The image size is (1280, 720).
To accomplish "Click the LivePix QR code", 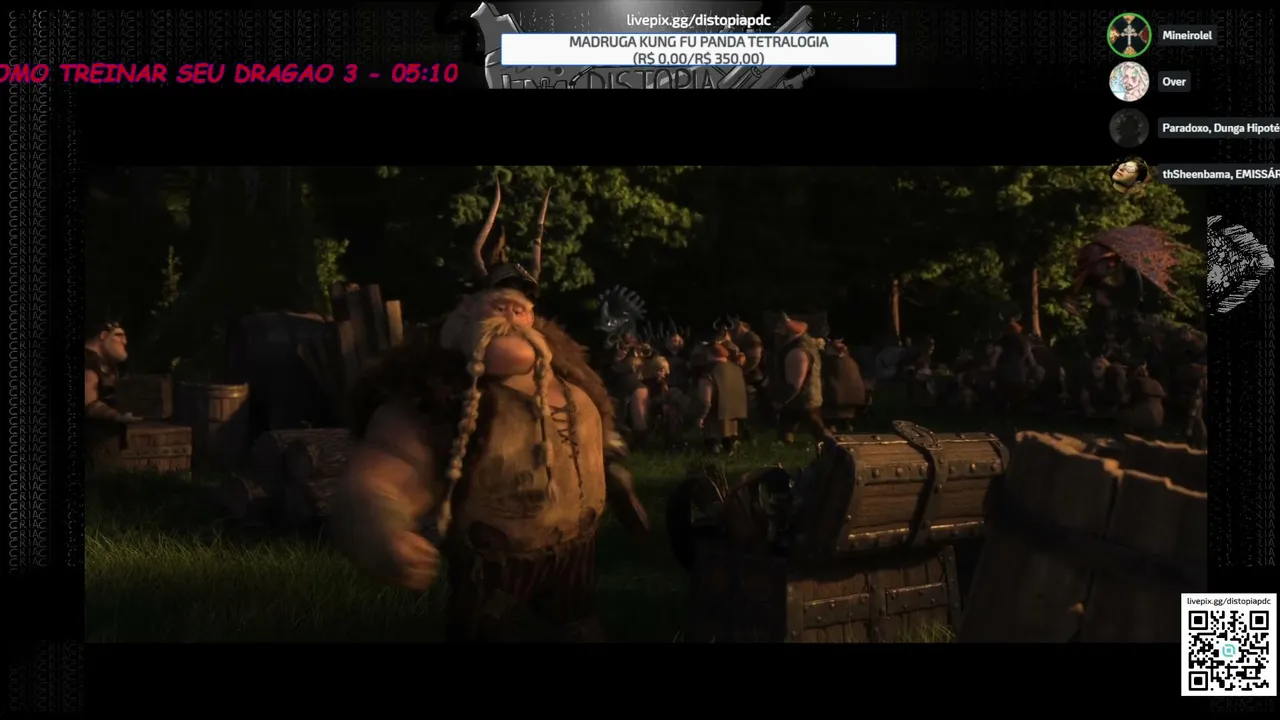I will (x=1228, y=650).
